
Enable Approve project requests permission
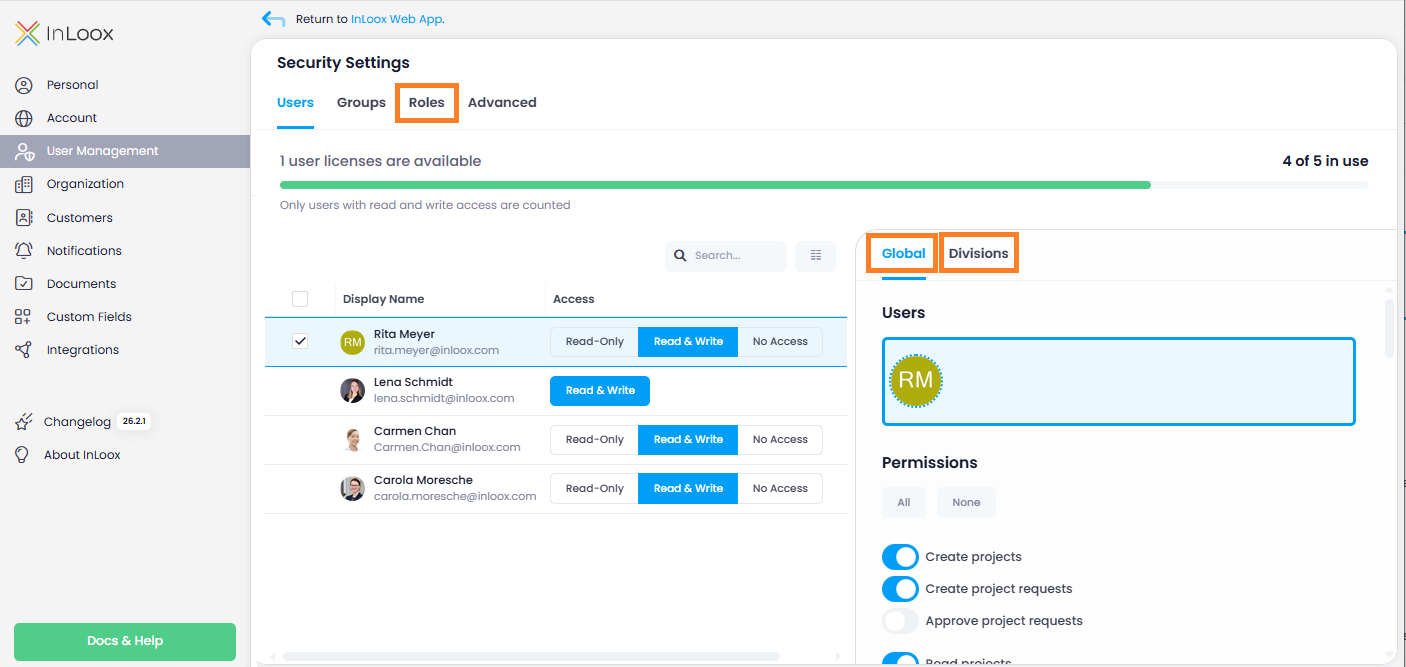pyautogui.click(x=900, y=621)
